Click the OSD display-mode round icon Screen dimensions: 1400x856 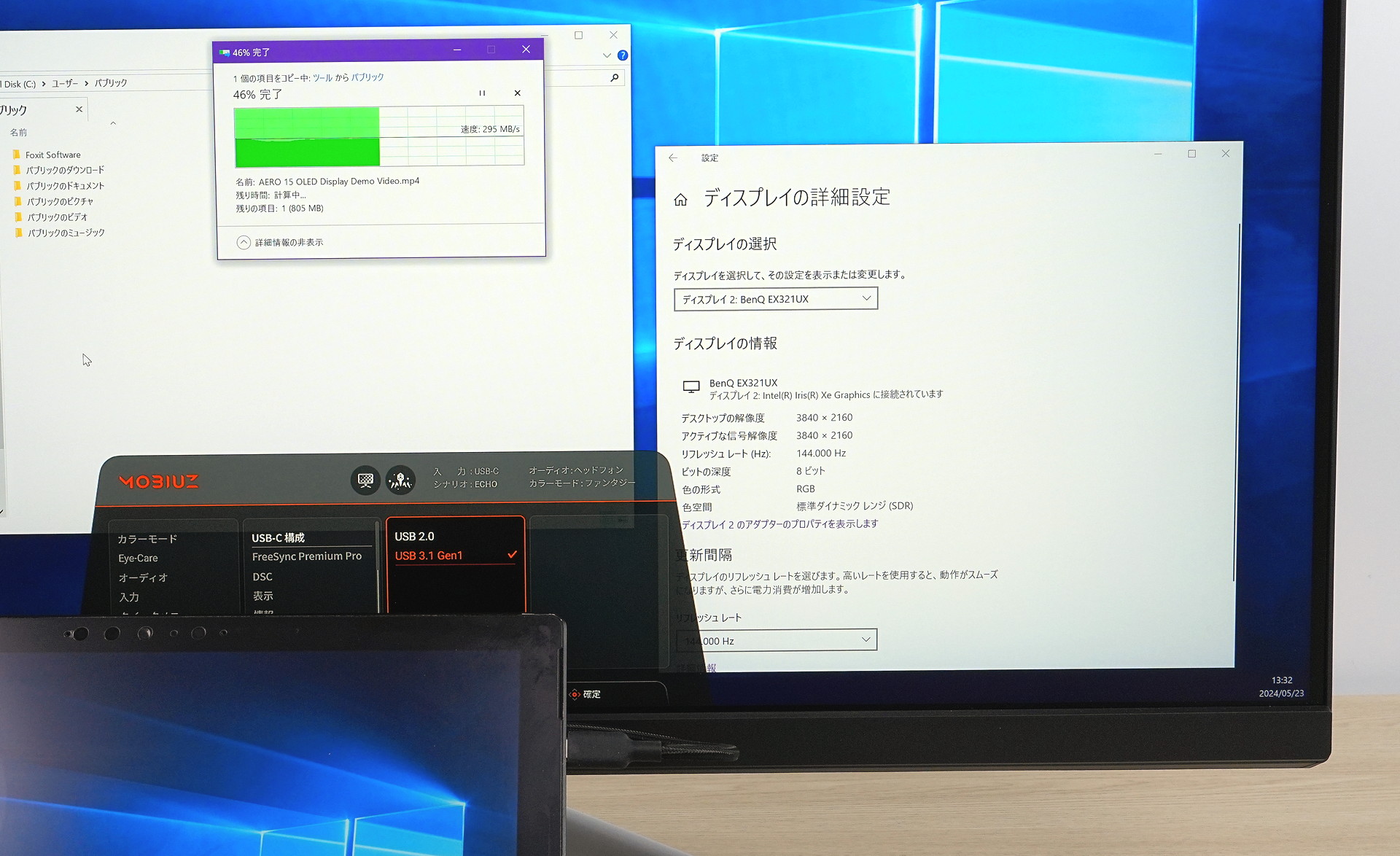tap(365, 480)
